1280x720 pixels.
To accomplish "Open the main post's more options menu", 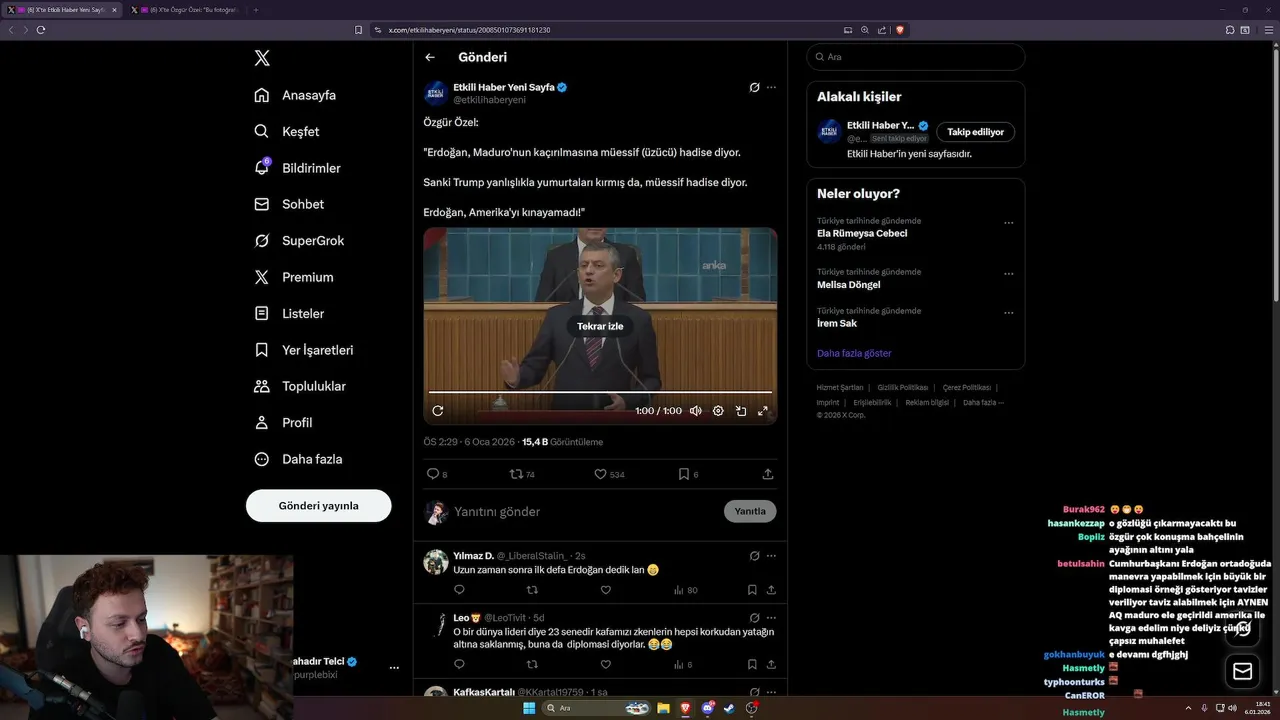I will click(771, 87).
